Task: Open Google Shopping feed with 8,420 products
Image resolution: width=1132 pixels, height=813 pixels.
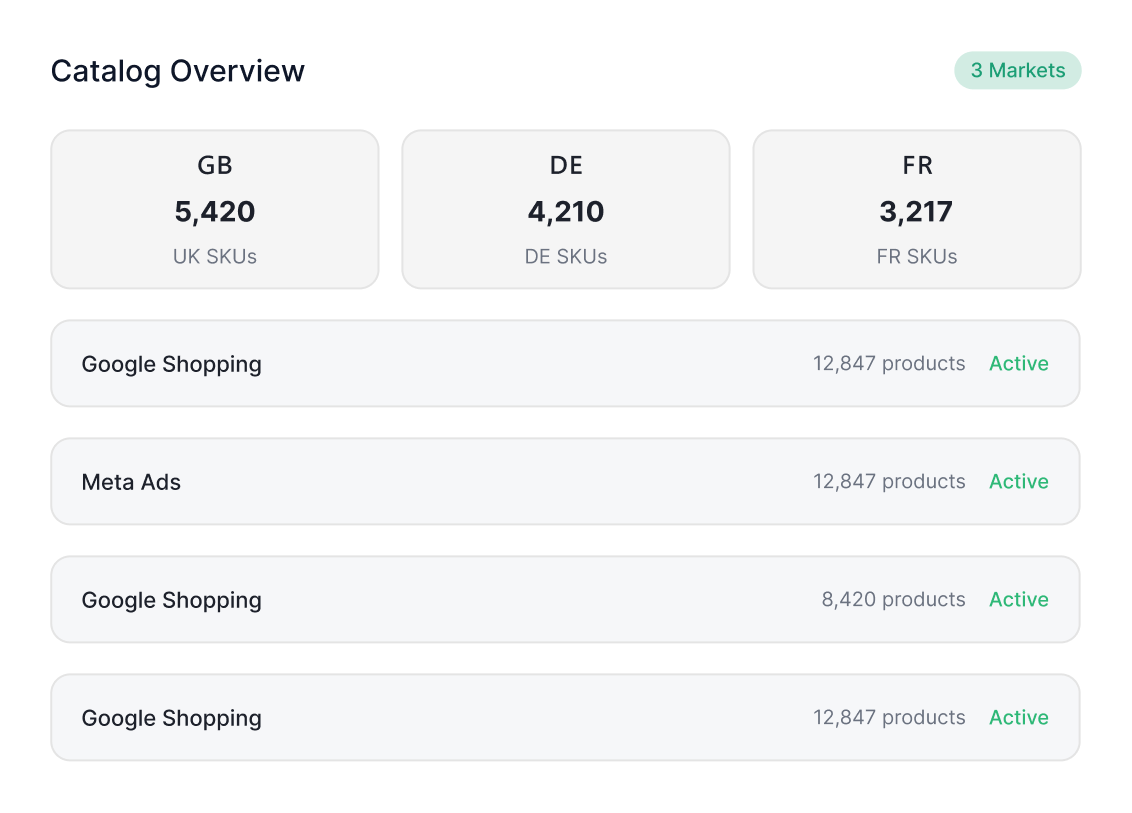Action: click(x=172, y=600)
